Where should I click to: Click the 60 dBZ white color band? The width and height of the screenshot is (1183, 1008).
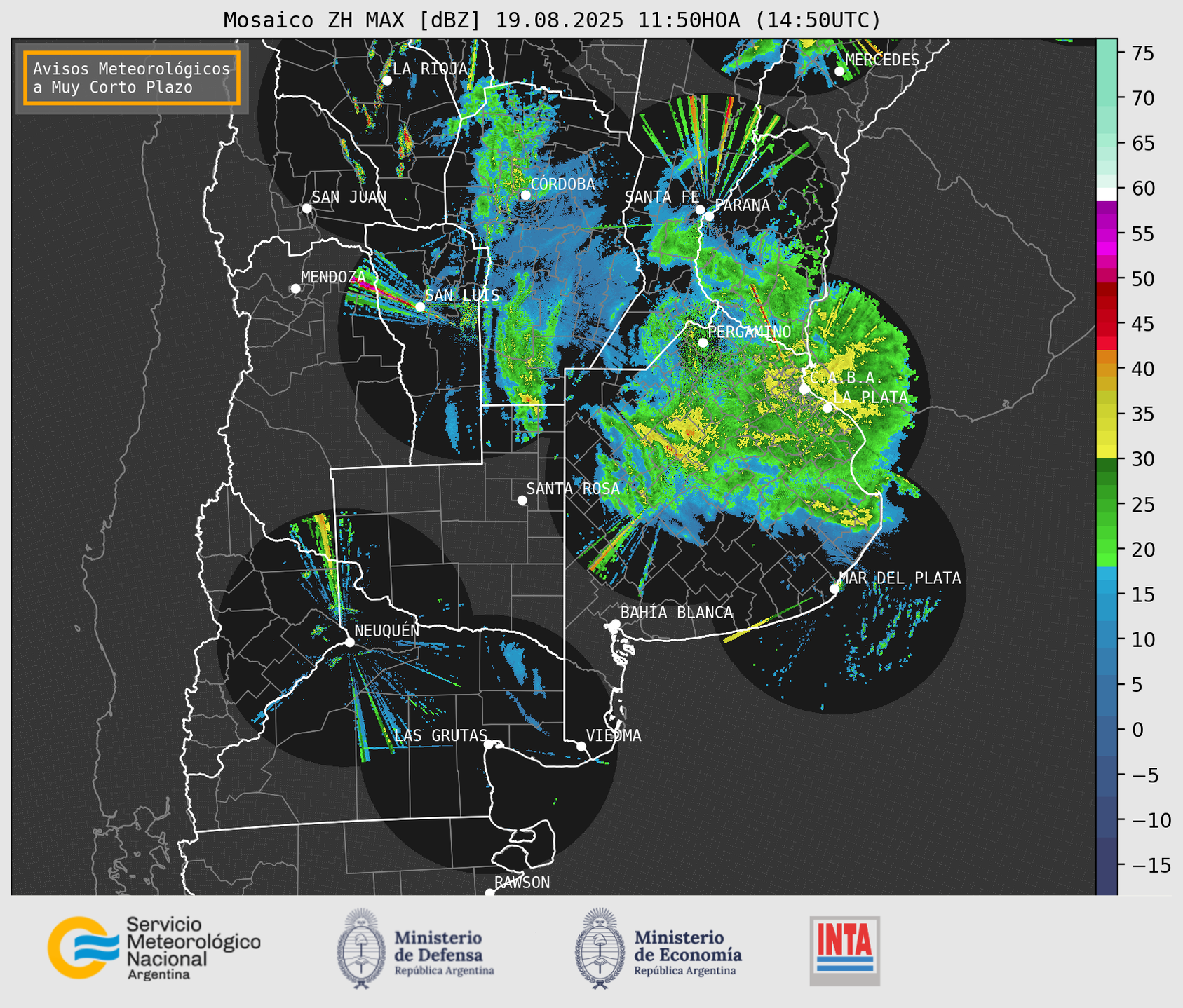click(x=1107, y=194)
